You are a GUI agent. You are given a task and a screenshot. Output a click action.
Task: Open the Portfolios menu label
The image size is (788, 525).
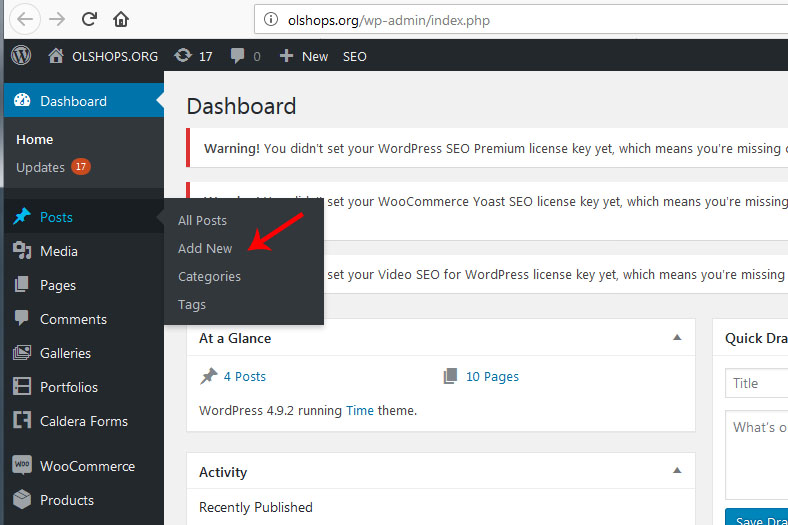click(x=69, y=387)
